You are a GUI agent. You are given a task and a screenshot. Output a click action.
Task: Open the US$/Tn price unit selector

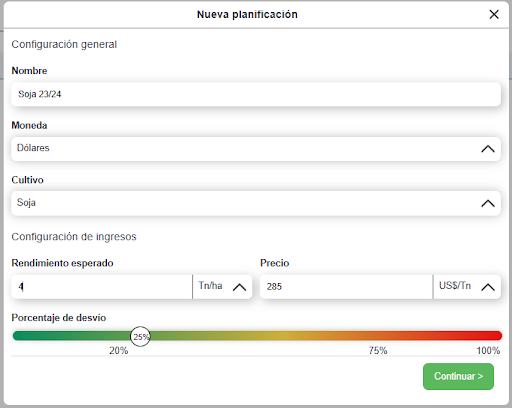tap(467, 287)
